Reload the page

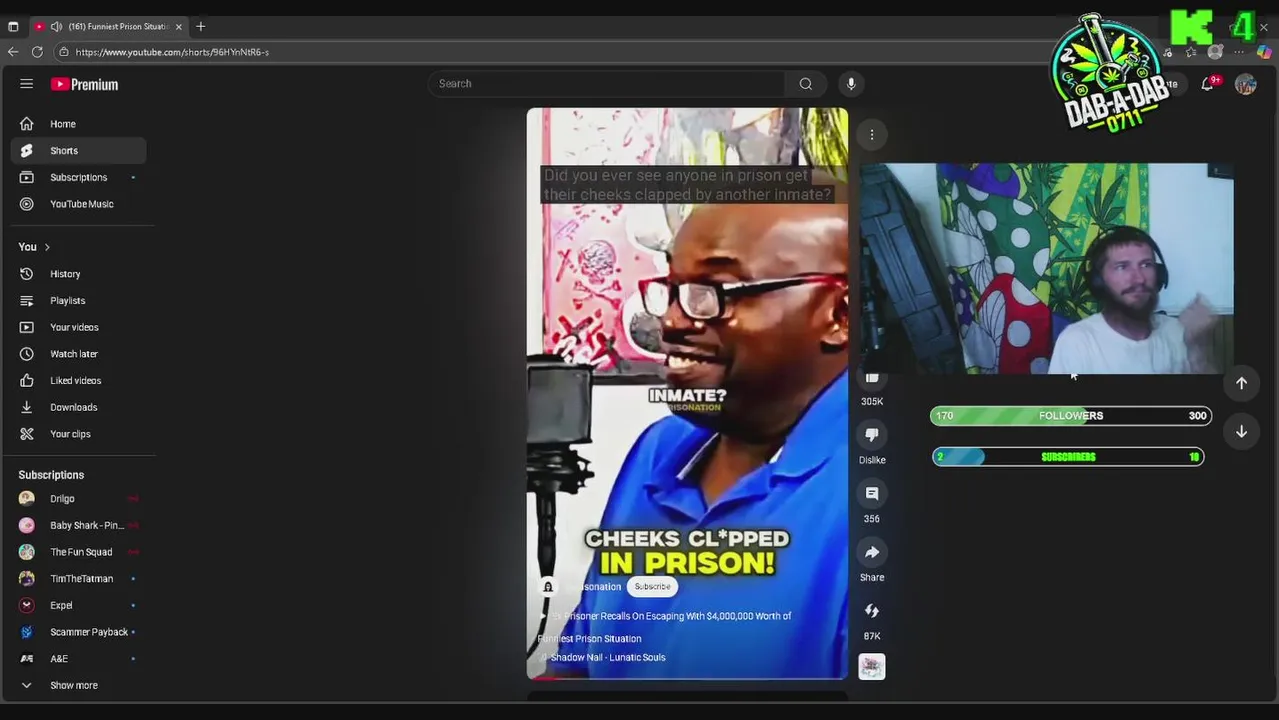click(37, 52)
